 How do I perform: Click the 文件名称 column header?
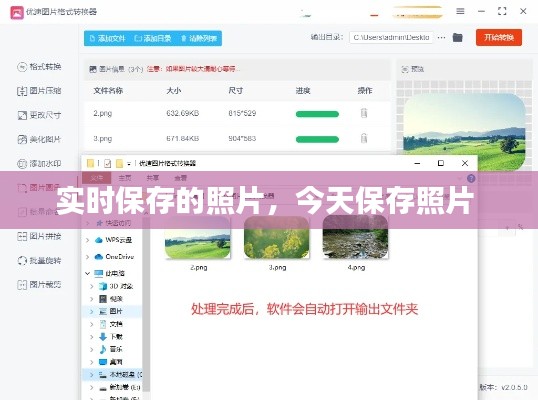[108, 91]
